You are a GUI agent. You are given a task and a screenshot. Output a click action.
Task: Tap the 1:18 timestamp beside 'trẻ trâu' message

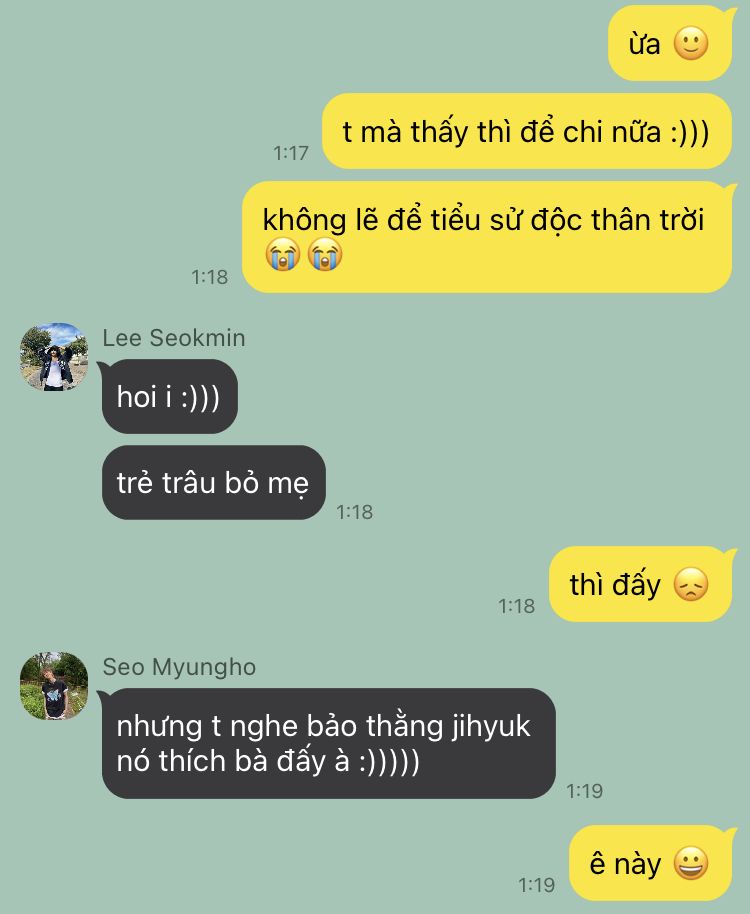[354, 512]
